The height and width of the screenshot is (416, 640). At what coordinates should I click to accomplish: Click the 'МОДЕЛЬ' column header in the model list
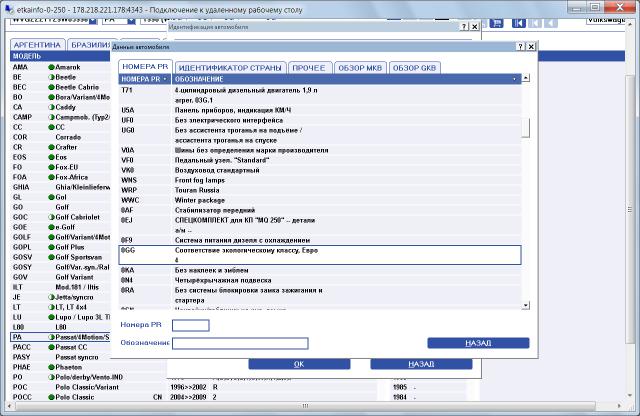coord(60,56)
